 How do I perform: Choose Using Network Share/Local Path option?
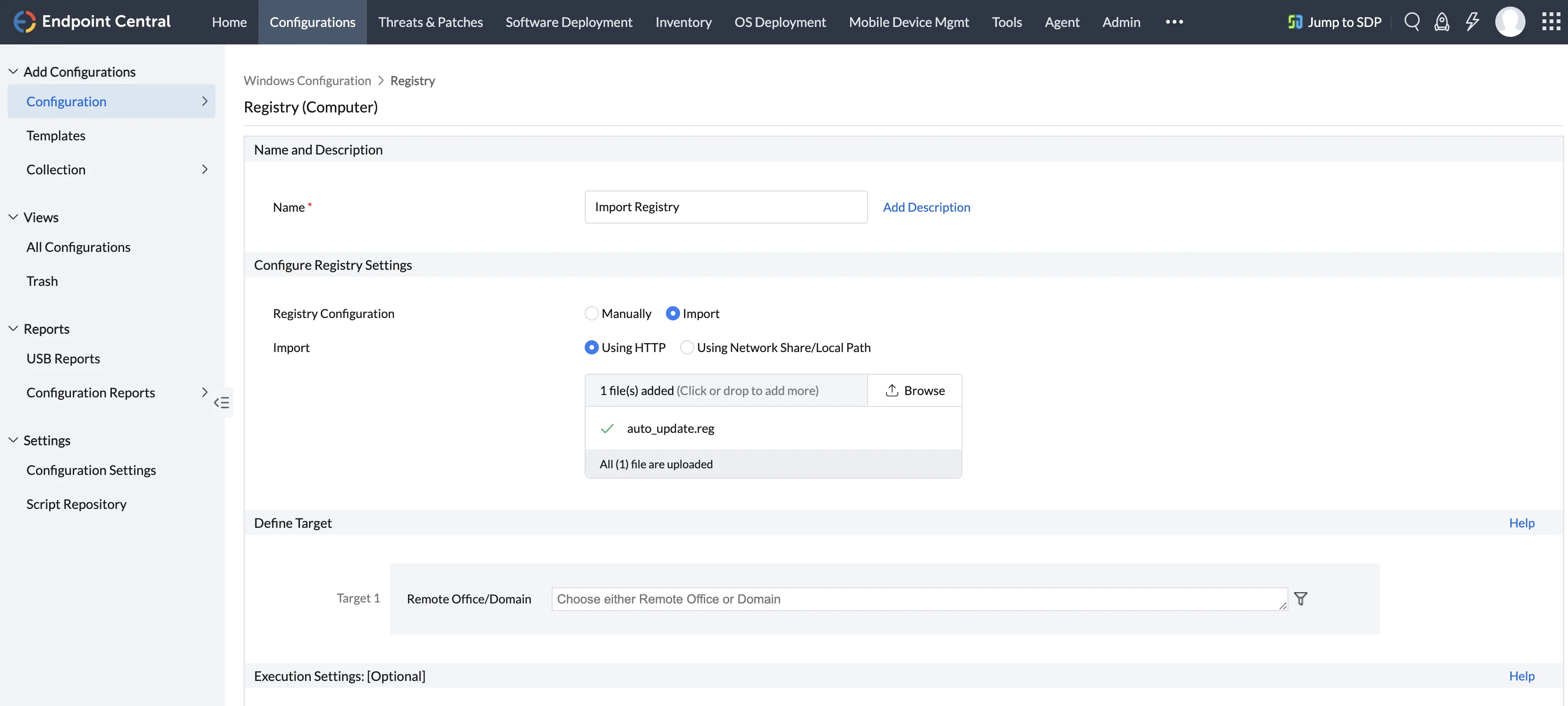click(687, 347)
